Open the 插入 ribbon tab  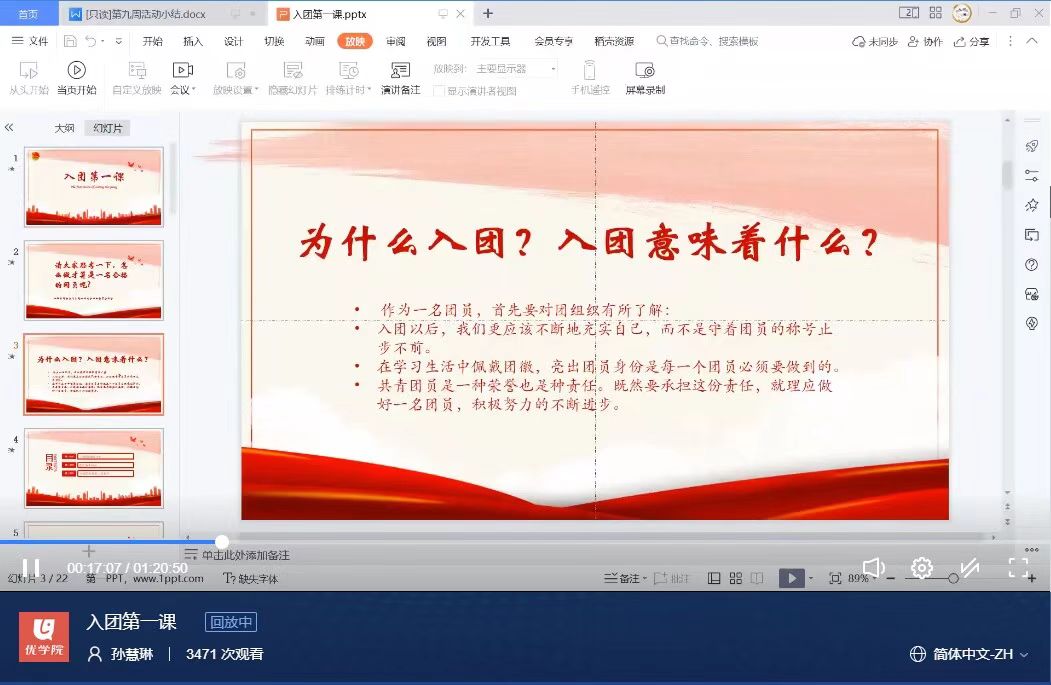tap(192, 42)
